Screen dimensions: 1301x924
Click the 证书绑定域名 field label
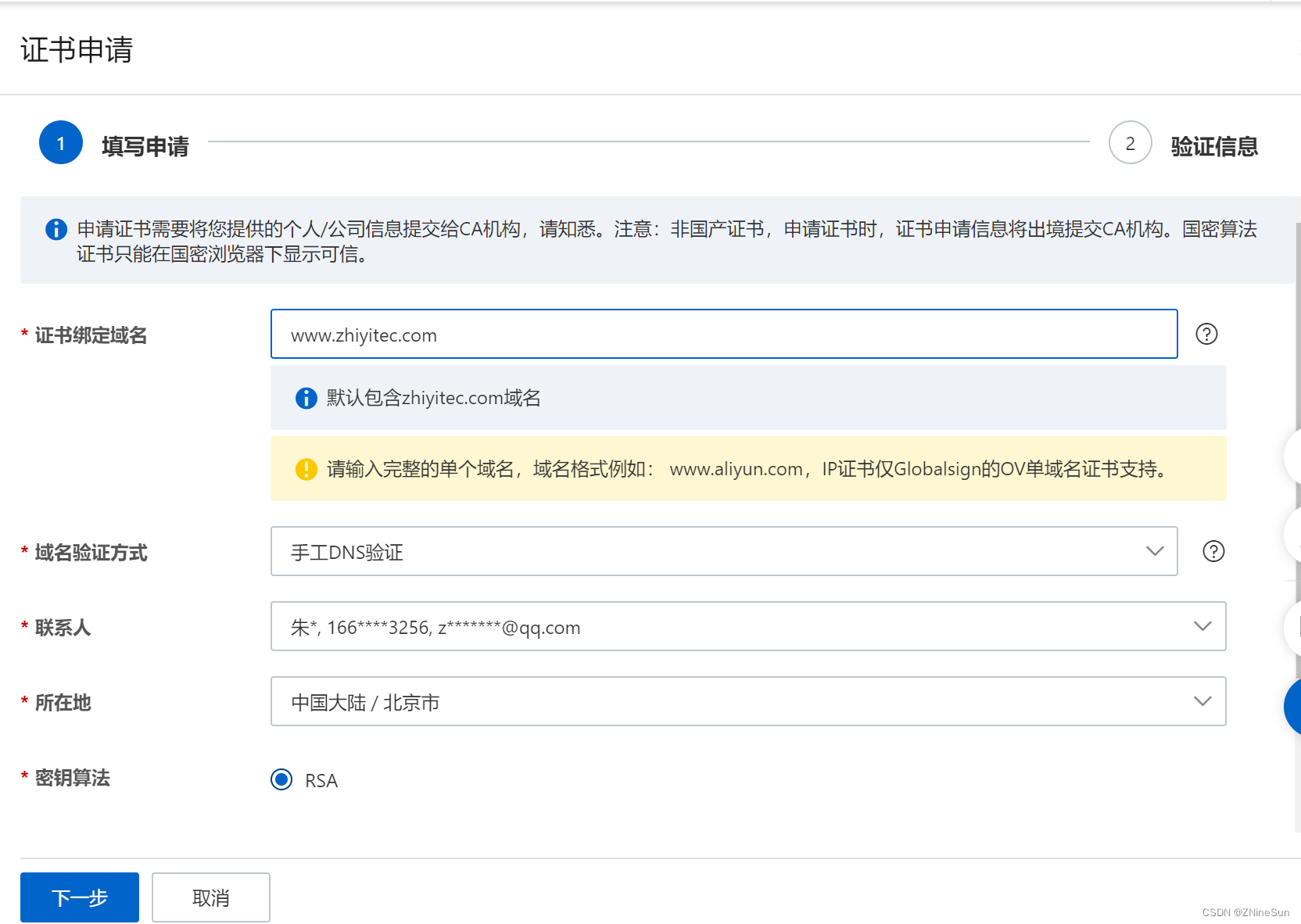click(x=91, y=335)
